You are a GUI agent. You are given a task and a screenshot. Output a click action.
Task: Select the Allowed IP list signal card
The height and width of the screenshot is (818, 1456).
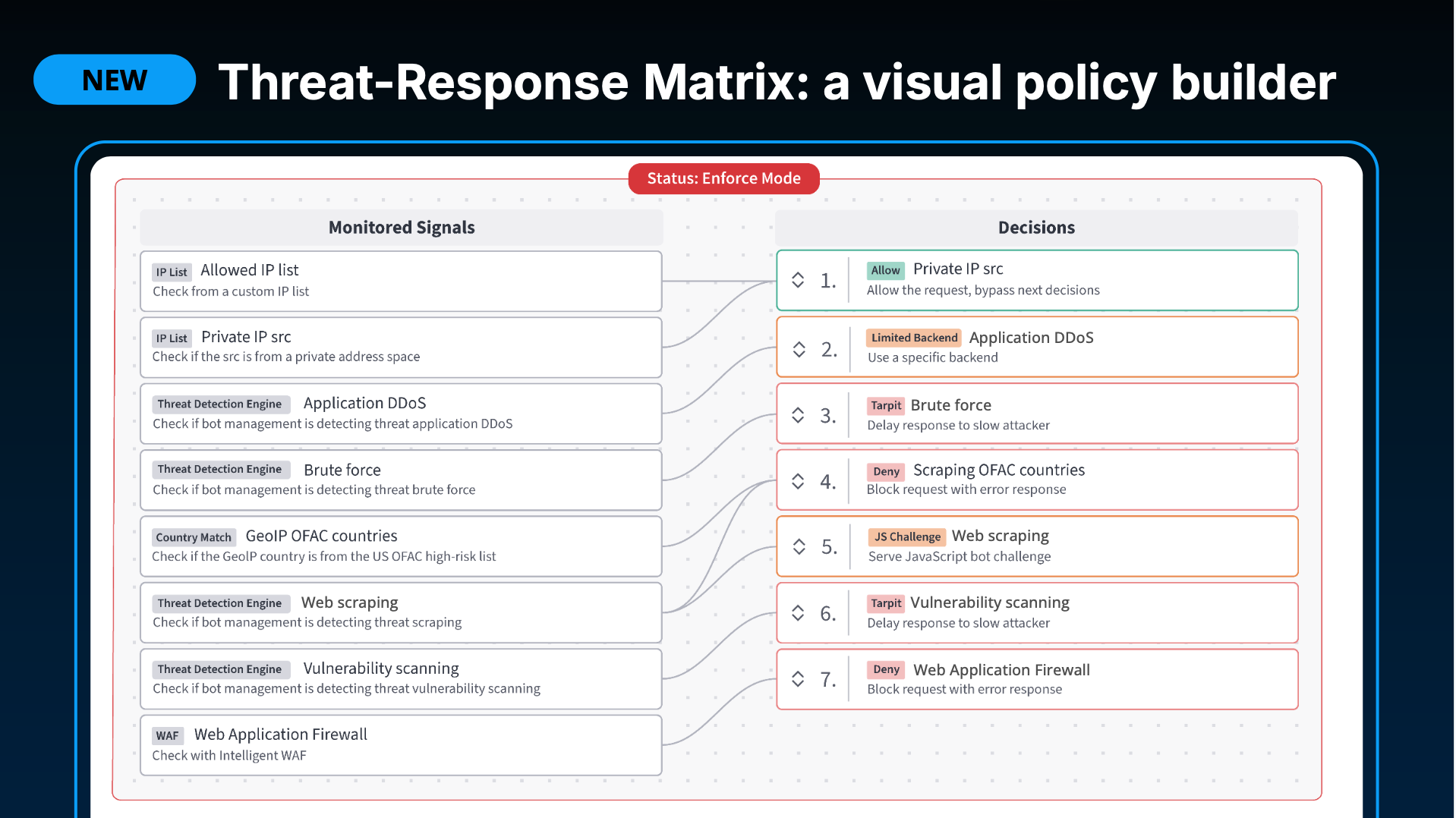tap(401, 281)
